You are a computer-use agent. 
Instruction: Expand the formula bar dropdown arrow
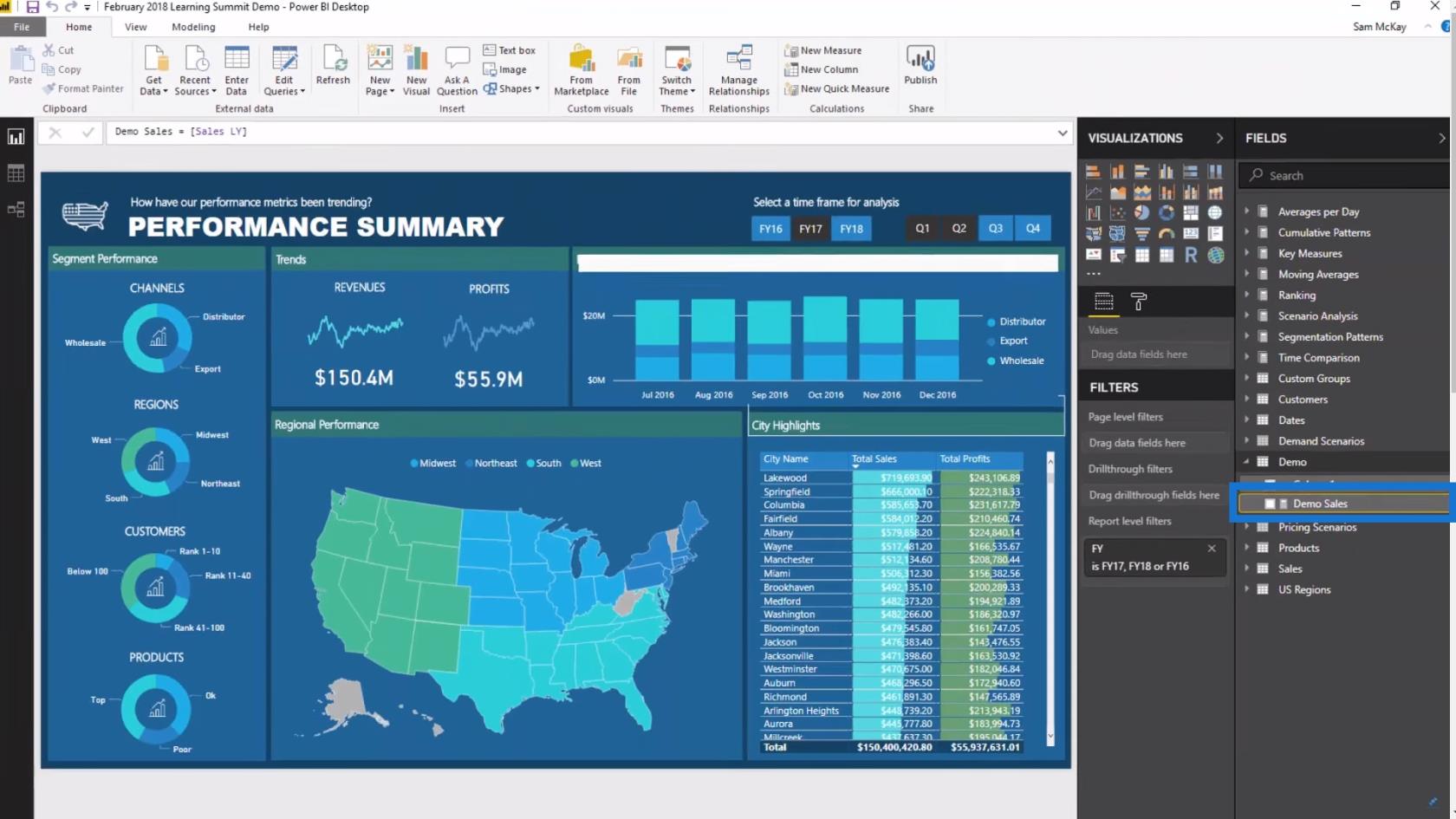tap(1063, 133)
